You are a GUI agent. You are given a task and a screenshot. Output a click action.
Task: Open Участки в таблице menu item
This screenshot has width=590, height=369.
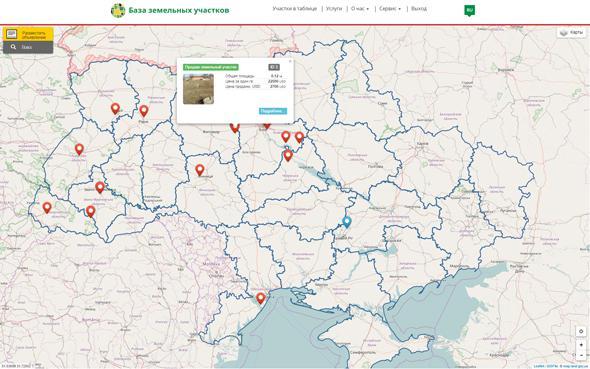click(x=295, y=9)
